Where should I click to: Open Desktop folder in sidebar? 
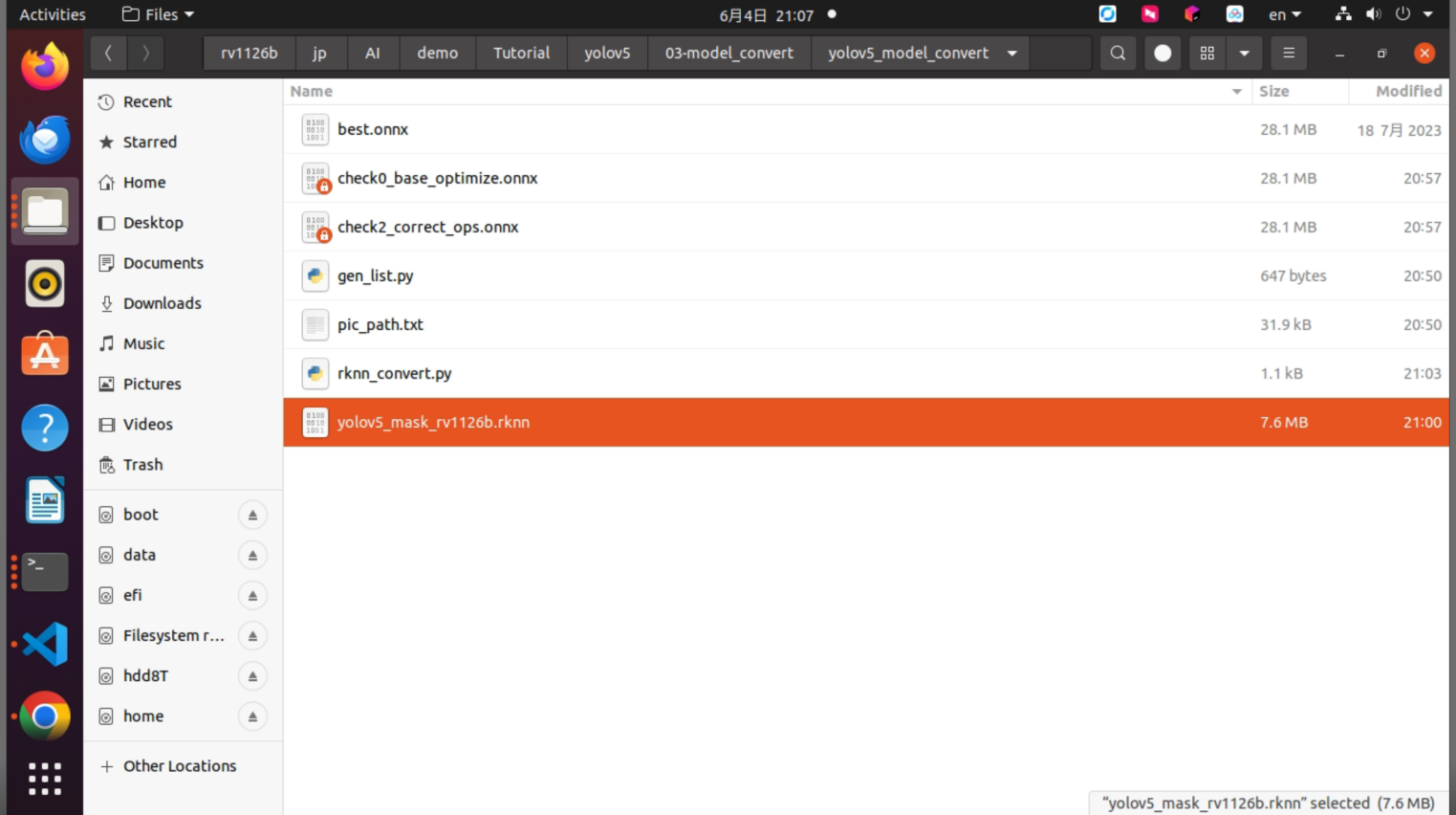tap(182, 223)
